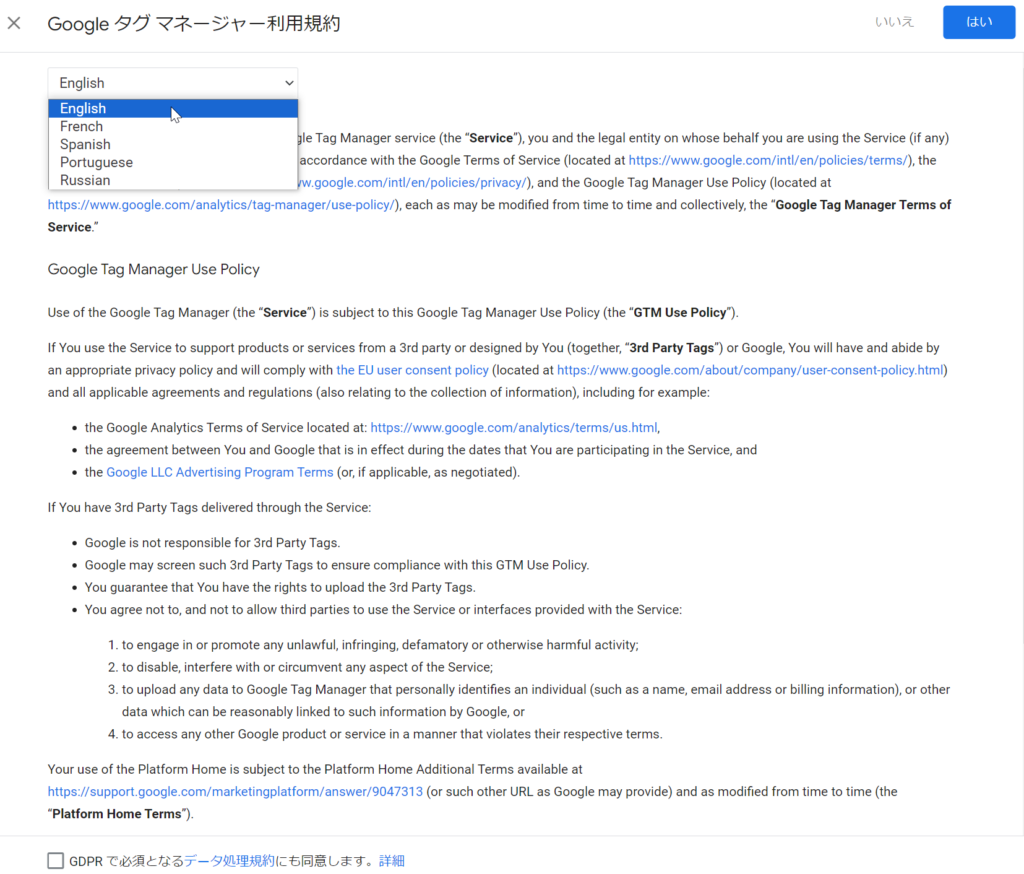
Task: Click the language dropdown arrow chevron
Action: pyautogui.click(x=289, y=83)
